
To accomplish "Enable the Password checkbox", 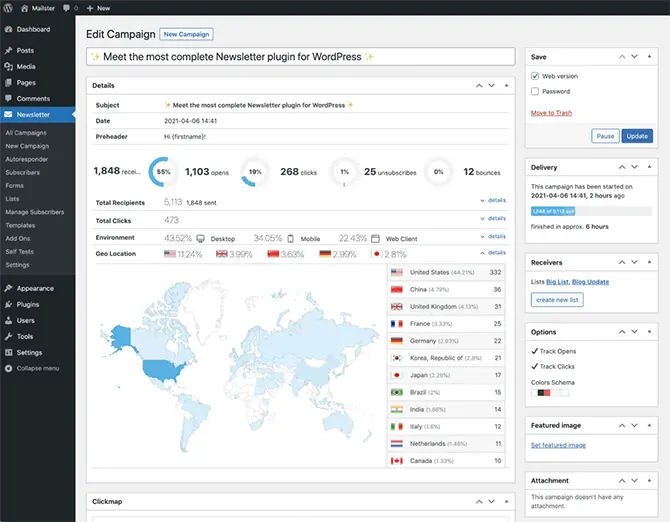I will (x=535, y=91).
